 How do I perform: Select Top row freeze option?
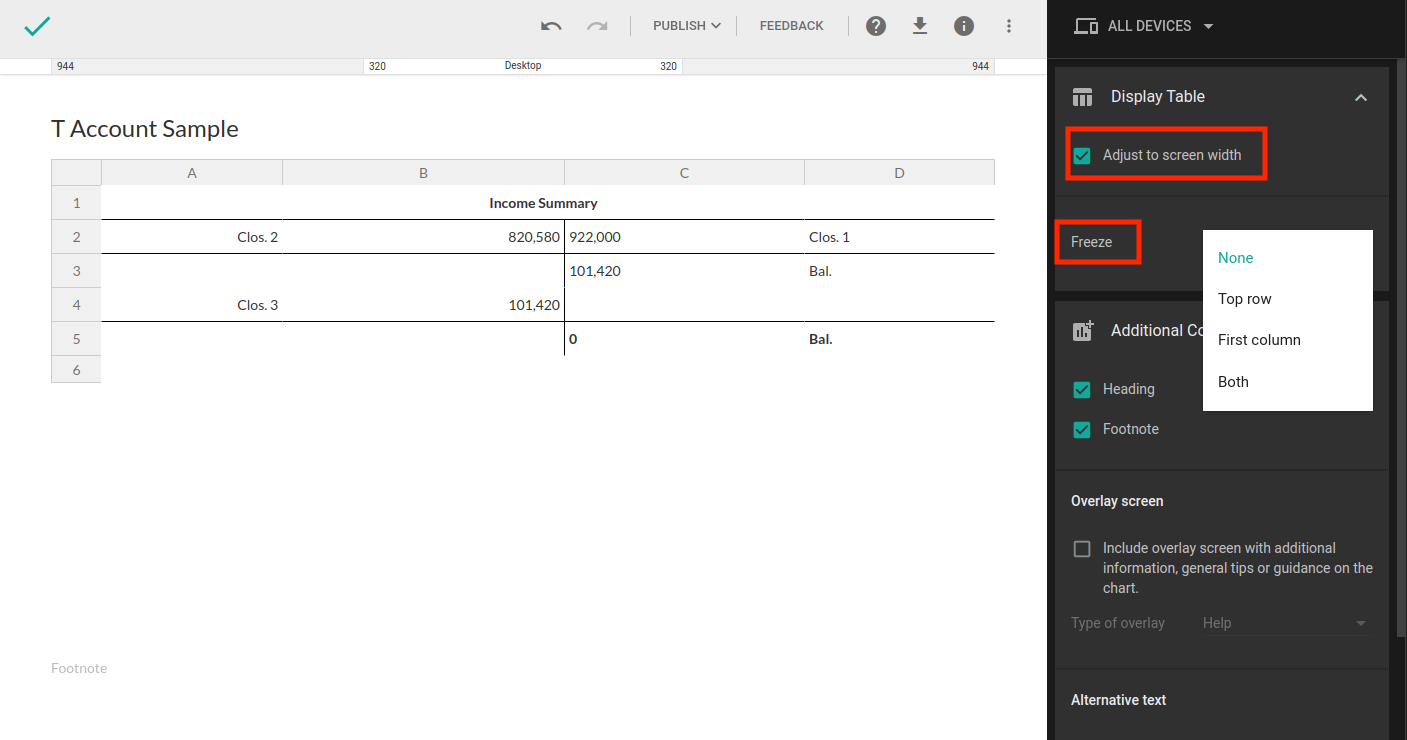coord(1245,299)
